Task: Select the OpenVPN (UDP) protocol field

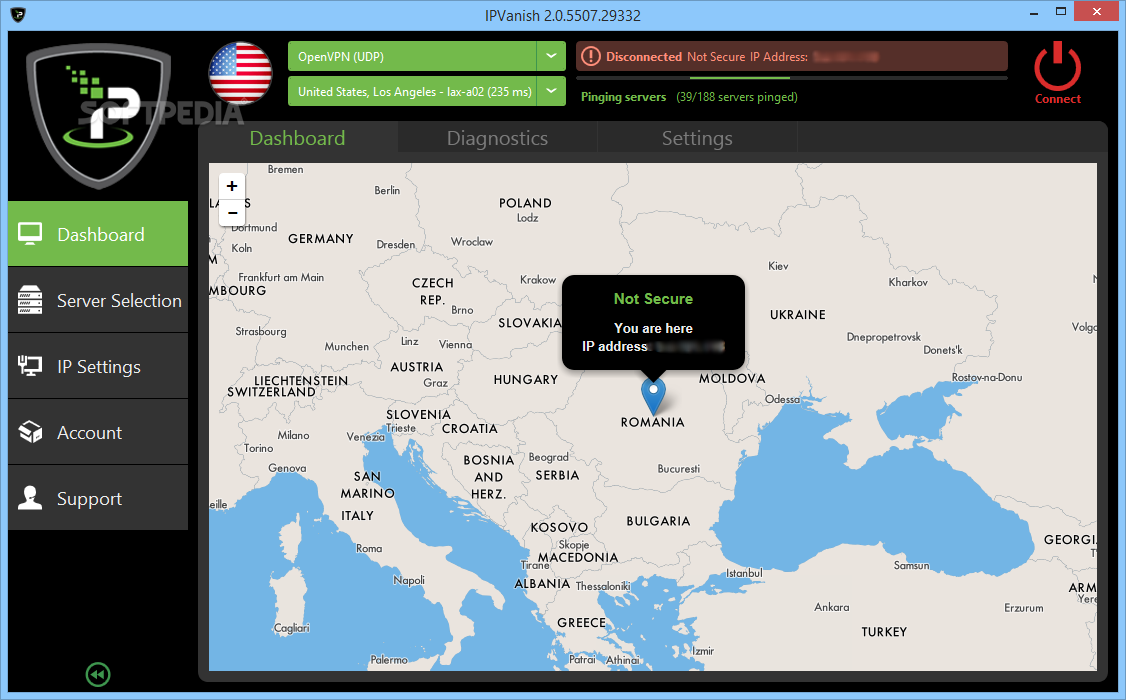Action: point(412,56)
